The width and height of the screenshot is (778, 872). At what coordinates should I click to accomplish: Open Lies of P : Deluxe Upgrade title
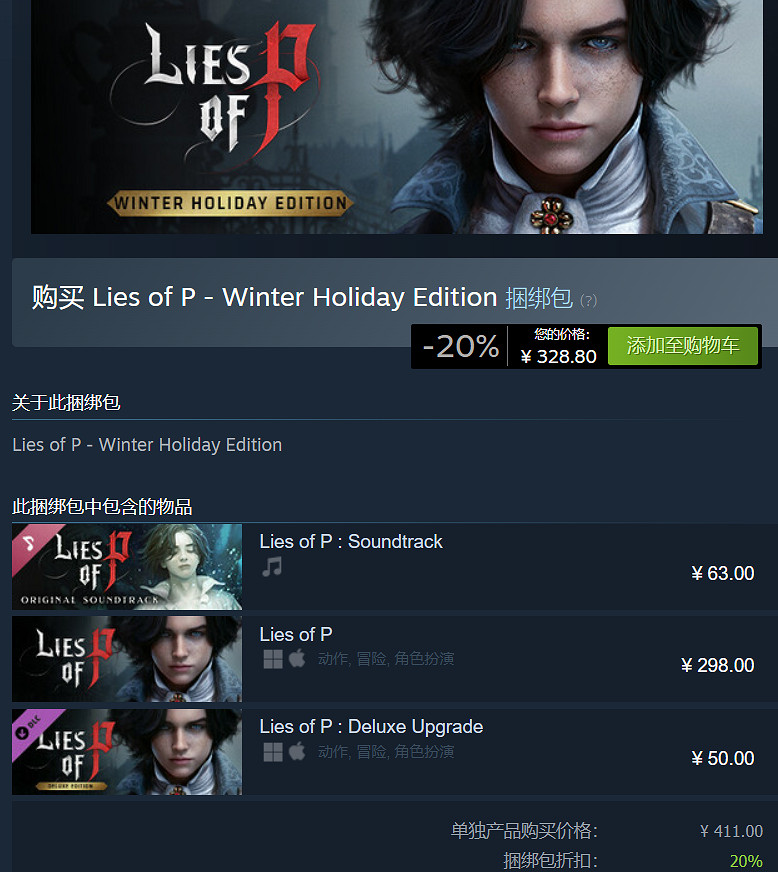click(x=371, y=727)
